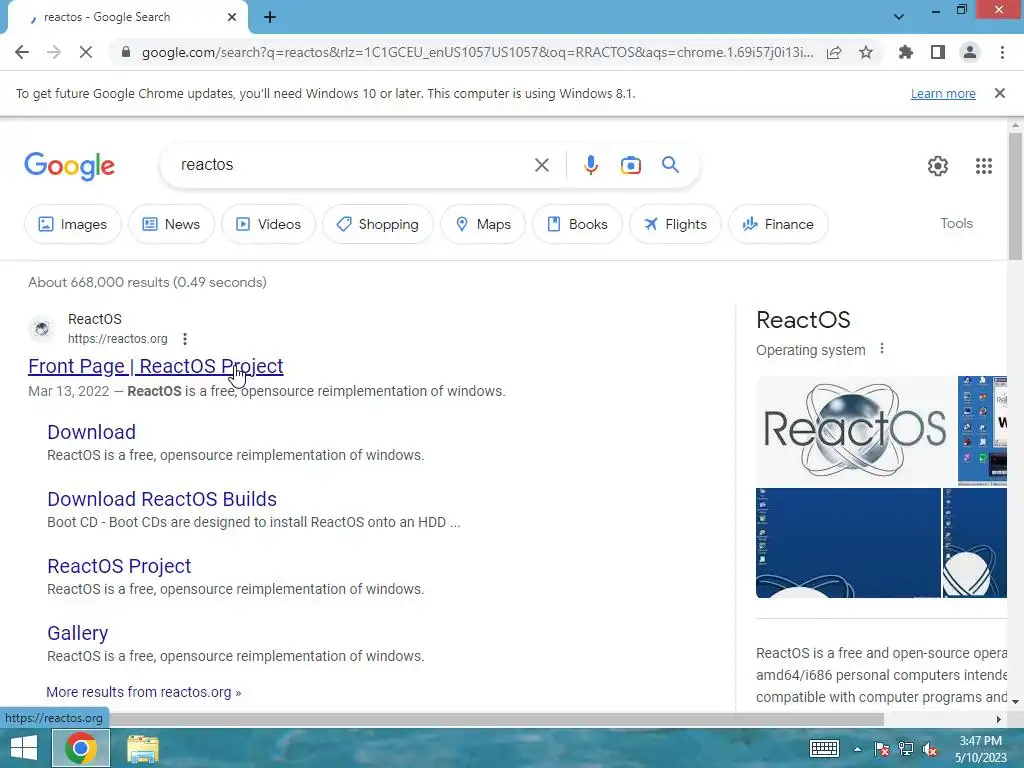Open the Google apps grid

click(984, 166)
